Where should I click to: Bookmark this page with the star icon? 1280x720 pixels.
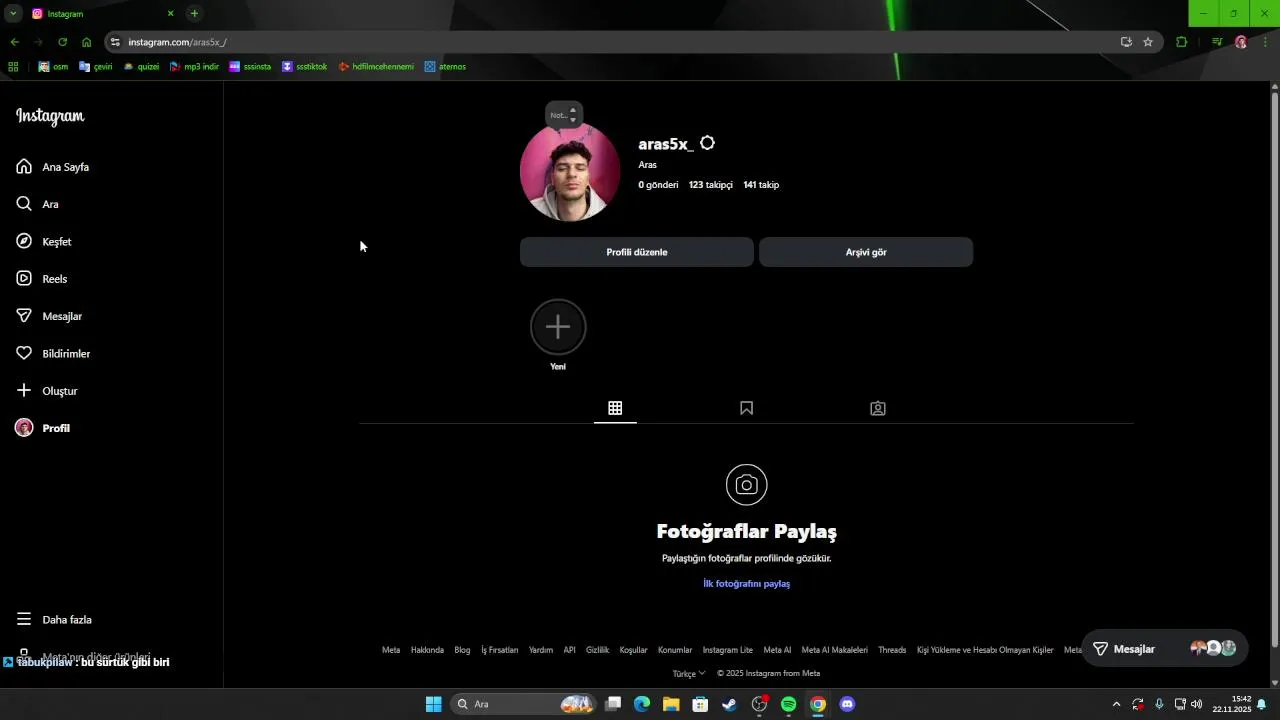1148,42
